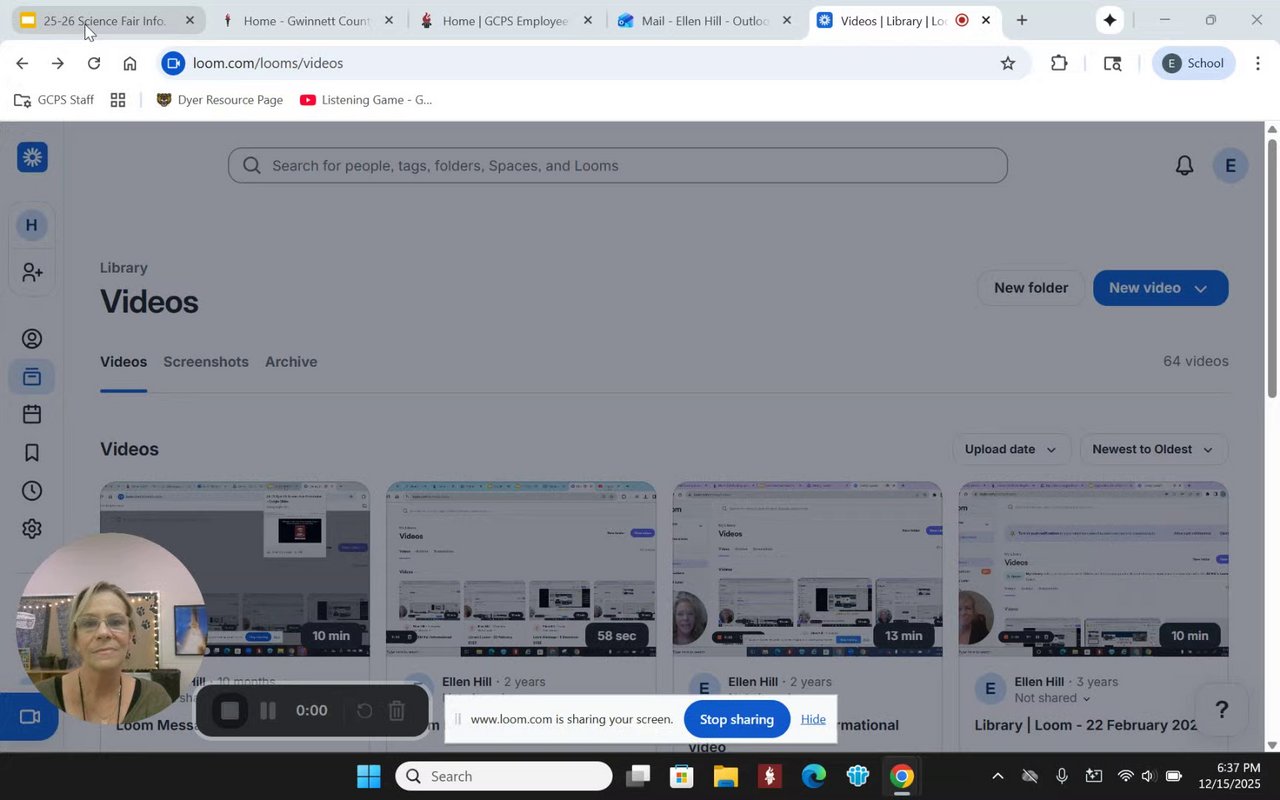1280x800 pixels.
Task: Go back to the previous page
Action: coord(22,63)
